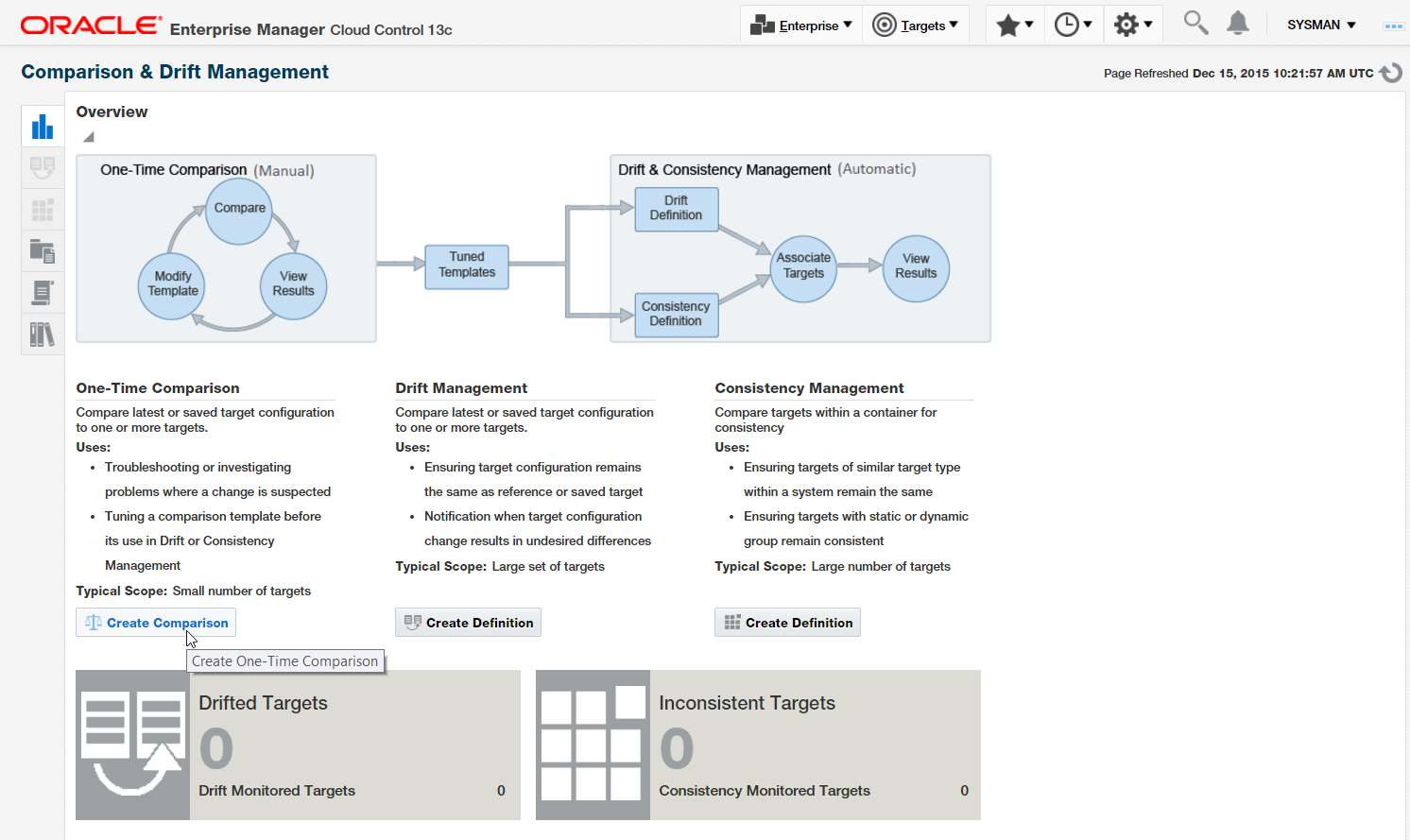Open Consistency grid sidebar icon
Image resolution: width=1410 pixels, height=840 pixels.
click(x=43, y=210)
